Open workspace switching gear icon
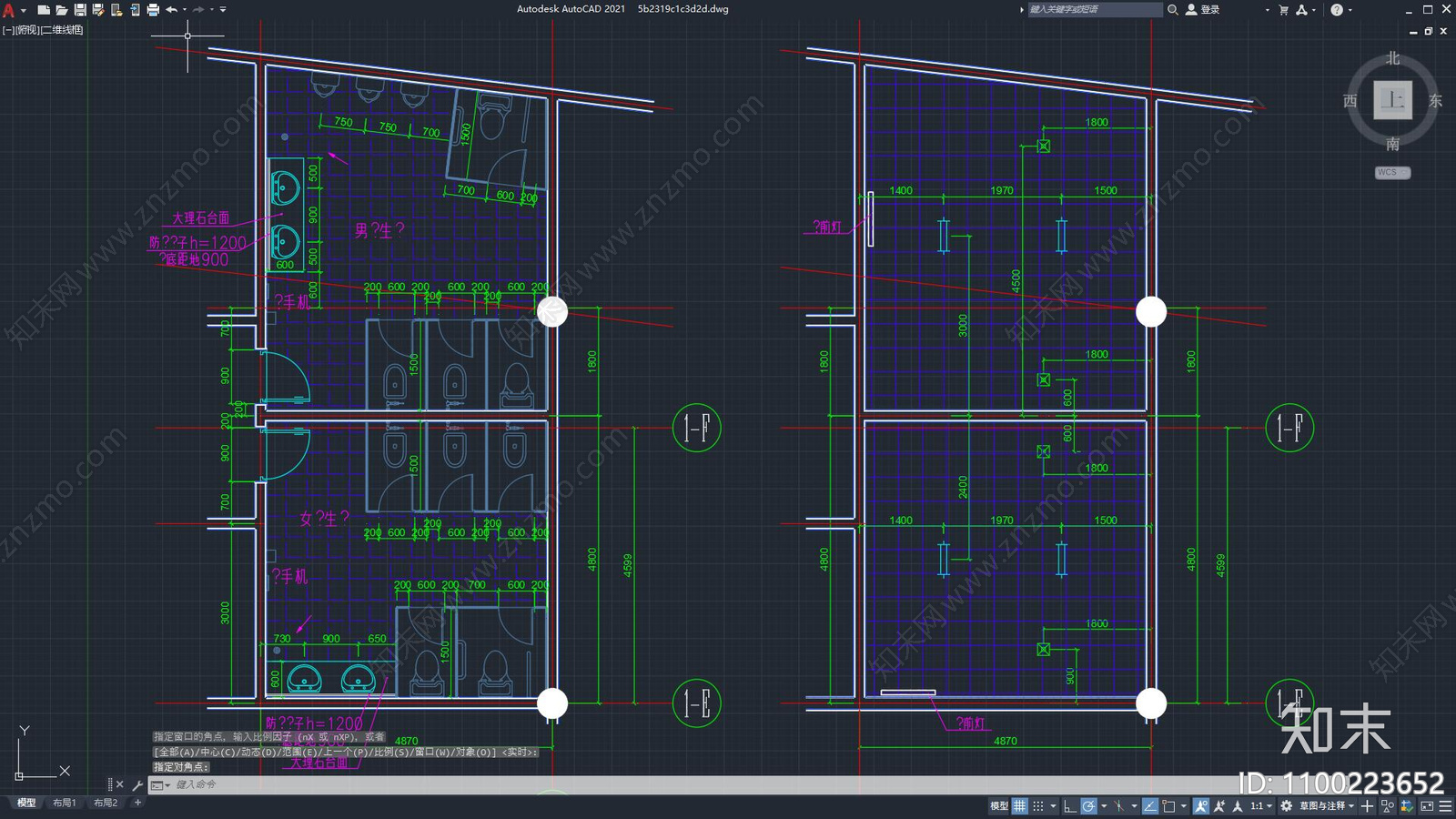Image resolution: width=1456 pixels, height=819 pixels. 1286,806
